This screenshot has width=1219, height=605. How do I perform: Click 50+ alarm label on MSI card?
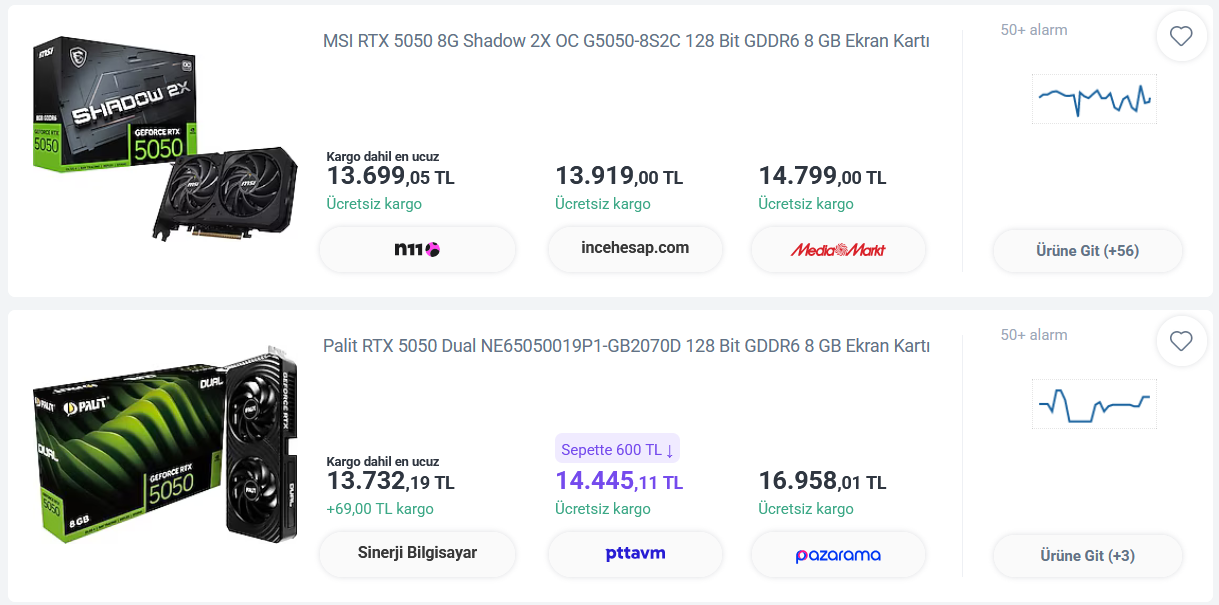tap(1034, 30)
